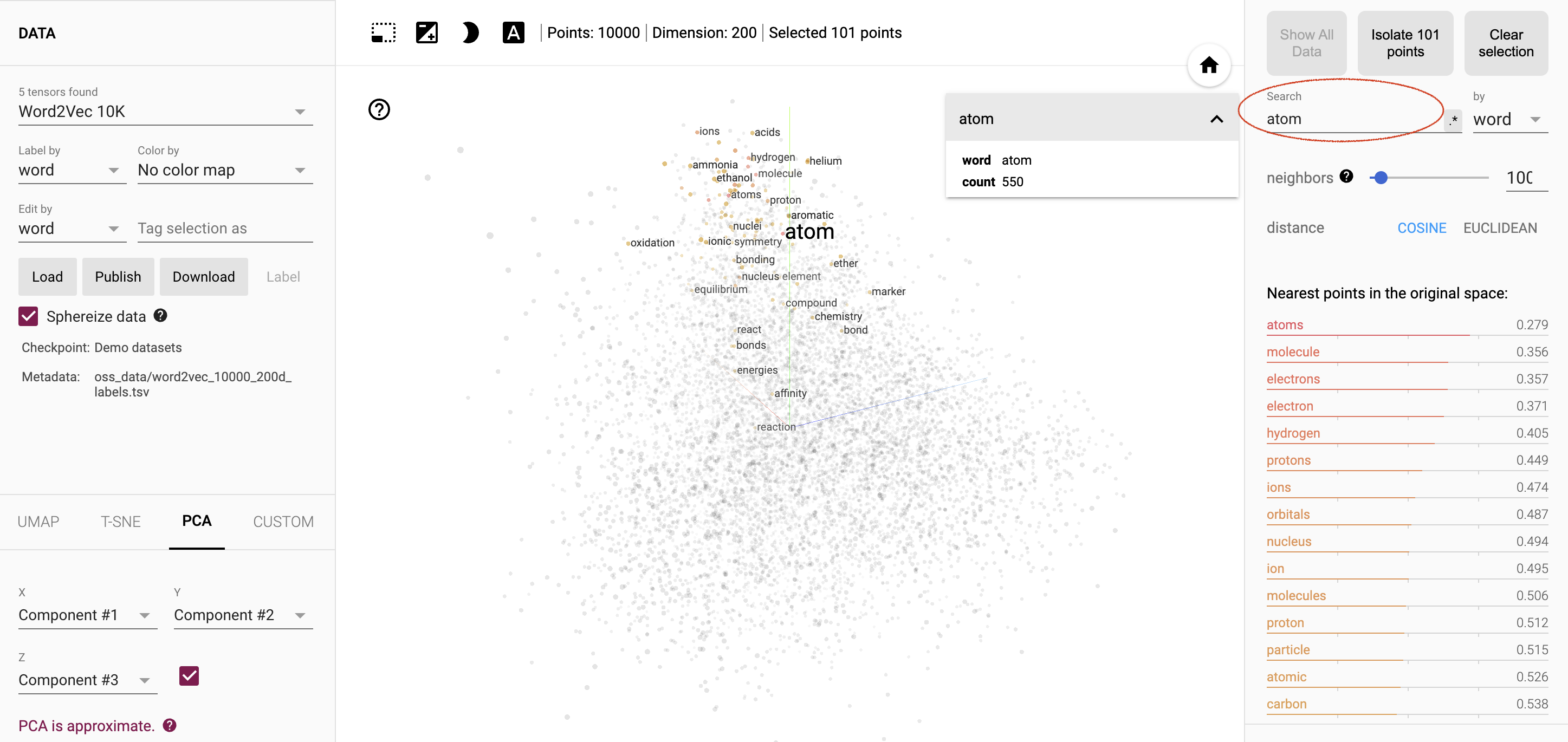This screenshot has height=742, width=1568.
Task: Select the UMAP tab
Action: click(x=39, y=521)
